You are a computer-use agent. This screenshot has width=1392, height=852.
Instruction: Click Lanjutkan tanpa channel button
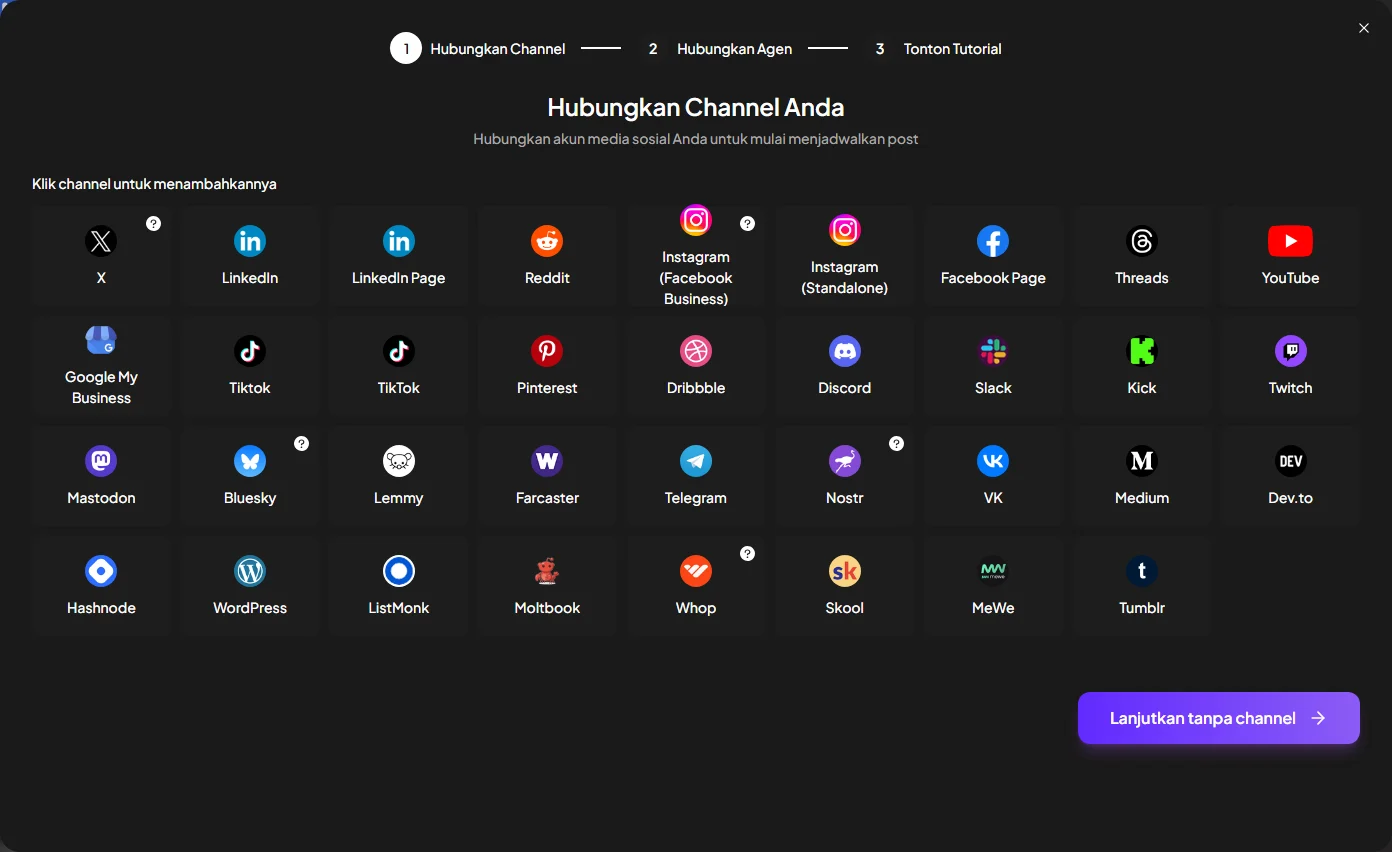click(x=1219, y=718)
